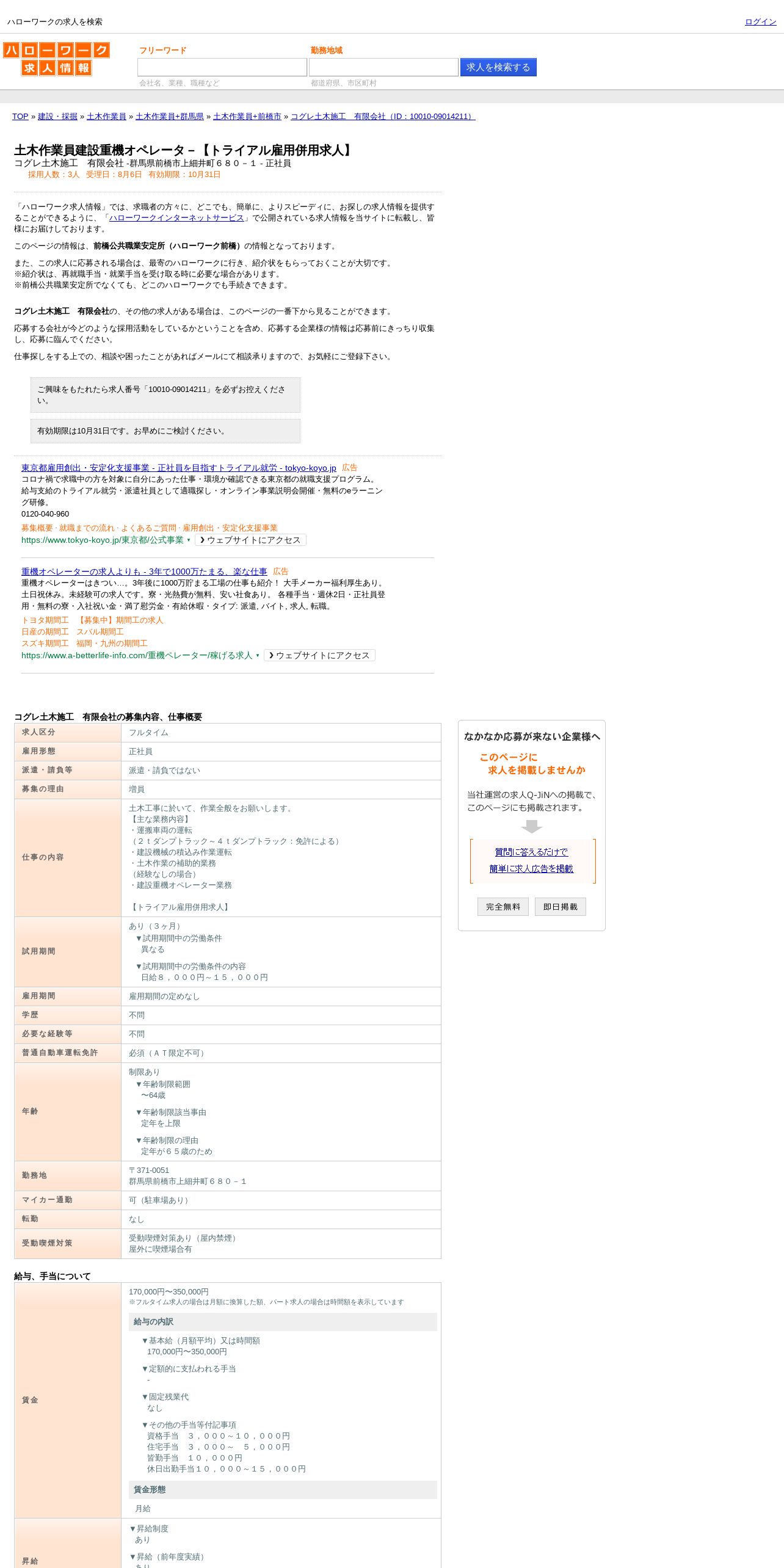The width and height of the screenshot is (784, 1568).
Task: Click ウェブサイトにアクセス for a-betterlife ad
Action: tap(319, 655)
